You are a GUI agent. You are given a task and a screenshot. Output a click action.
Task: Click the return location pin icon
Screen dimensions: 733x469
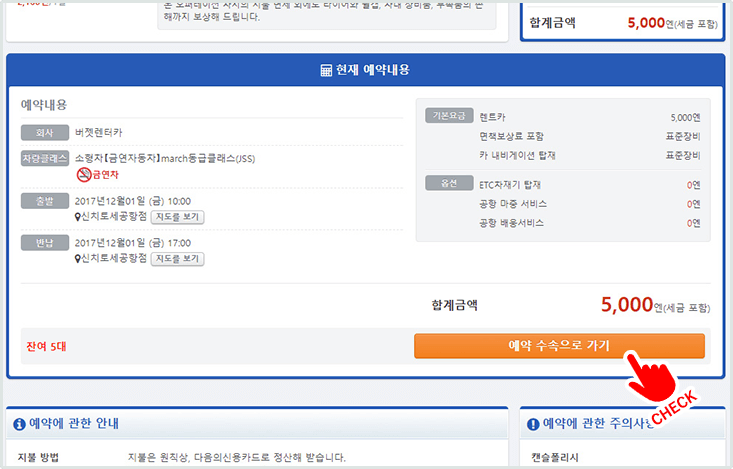78,258
